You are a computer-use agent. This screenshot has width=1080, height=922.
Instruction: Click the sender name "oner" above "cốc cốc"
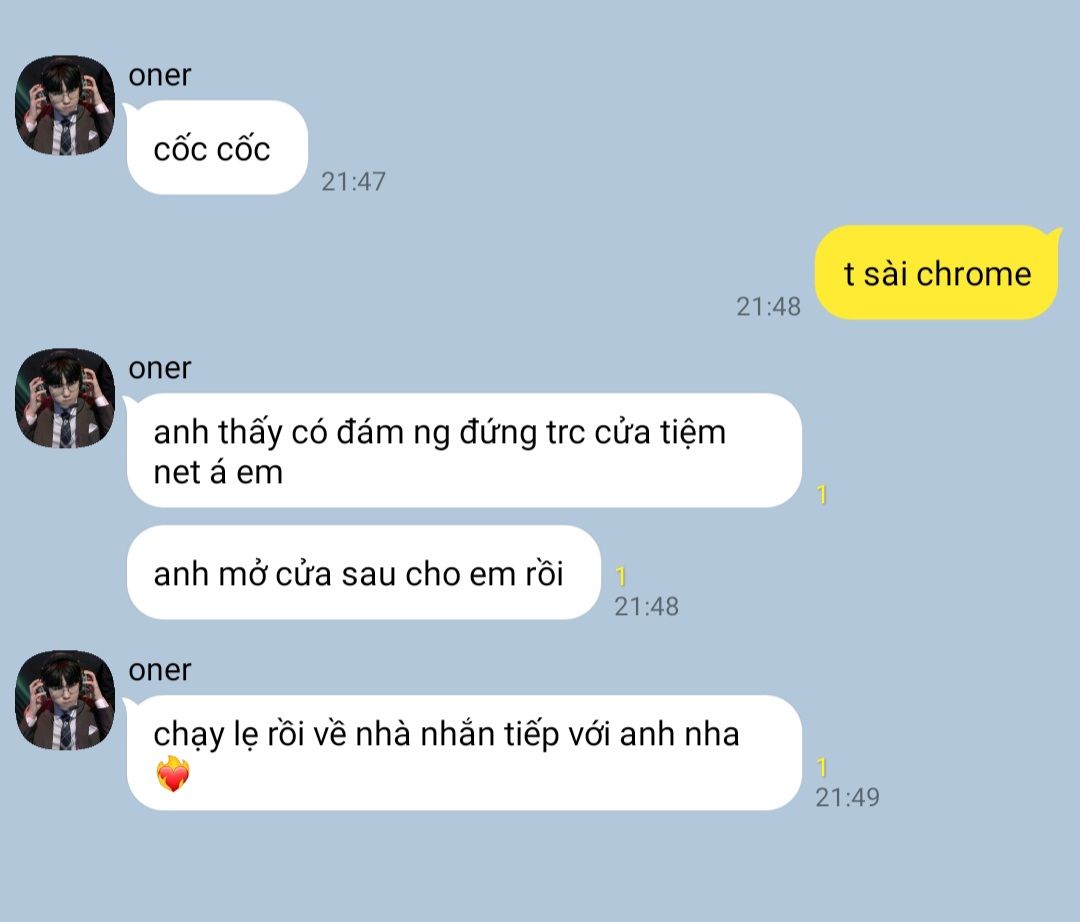pos(160,75)
